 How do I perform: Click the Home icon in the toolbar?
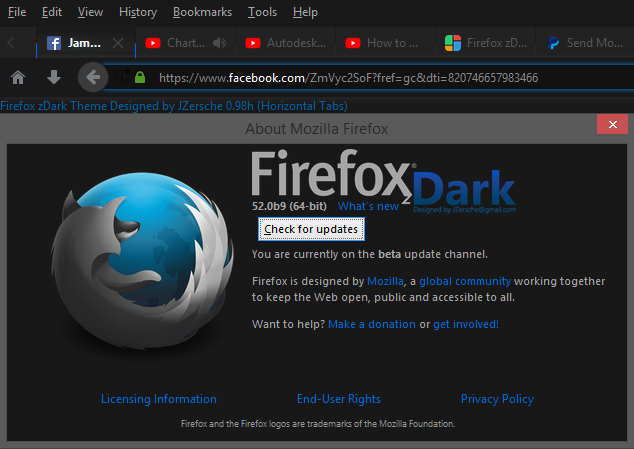pos(18,77)
